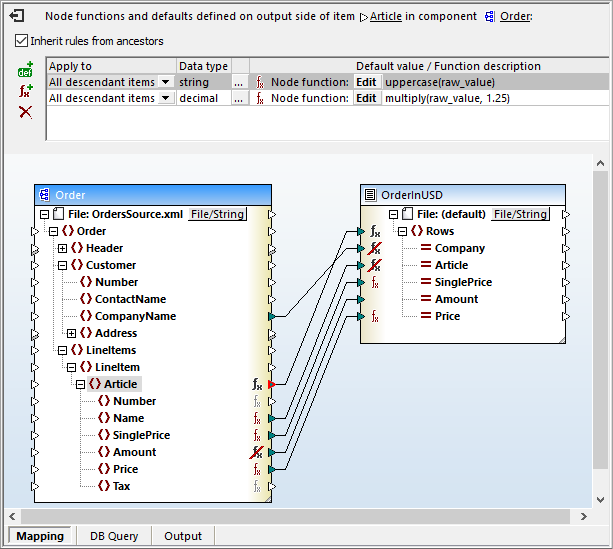Expand the Header node in Order tree

62,248
